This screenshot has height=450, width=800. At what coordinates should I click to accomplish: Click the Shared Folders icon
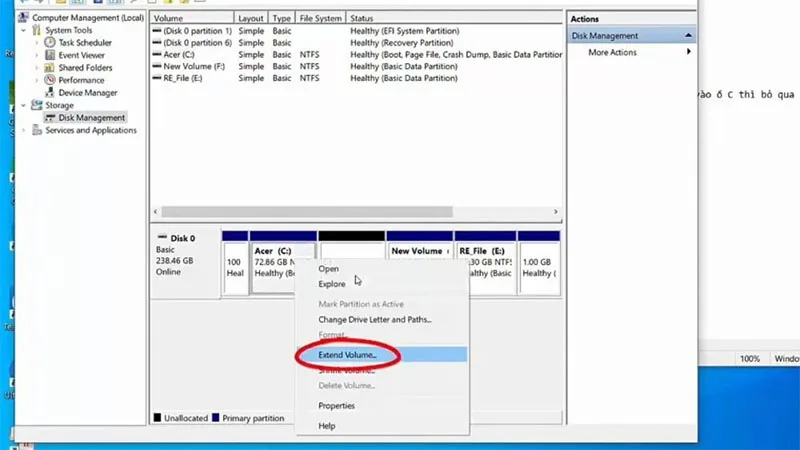point(49,67)
